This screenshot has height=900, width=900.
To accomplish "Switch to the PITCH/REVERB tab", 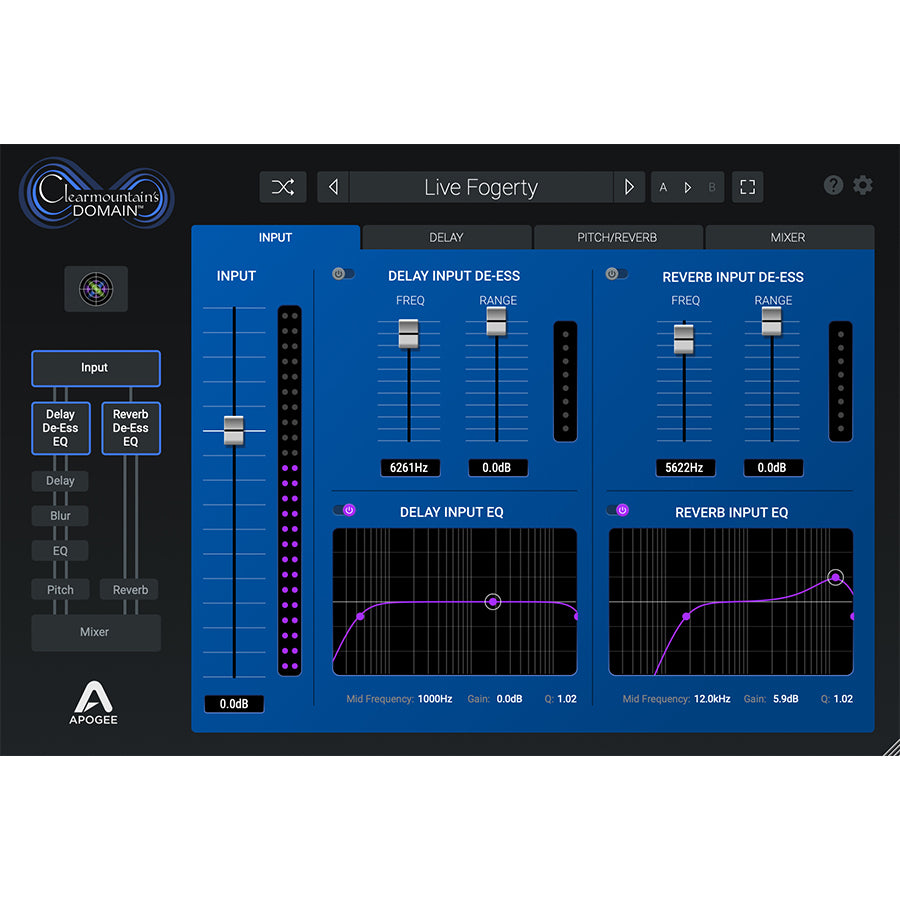I will [618, 238].
